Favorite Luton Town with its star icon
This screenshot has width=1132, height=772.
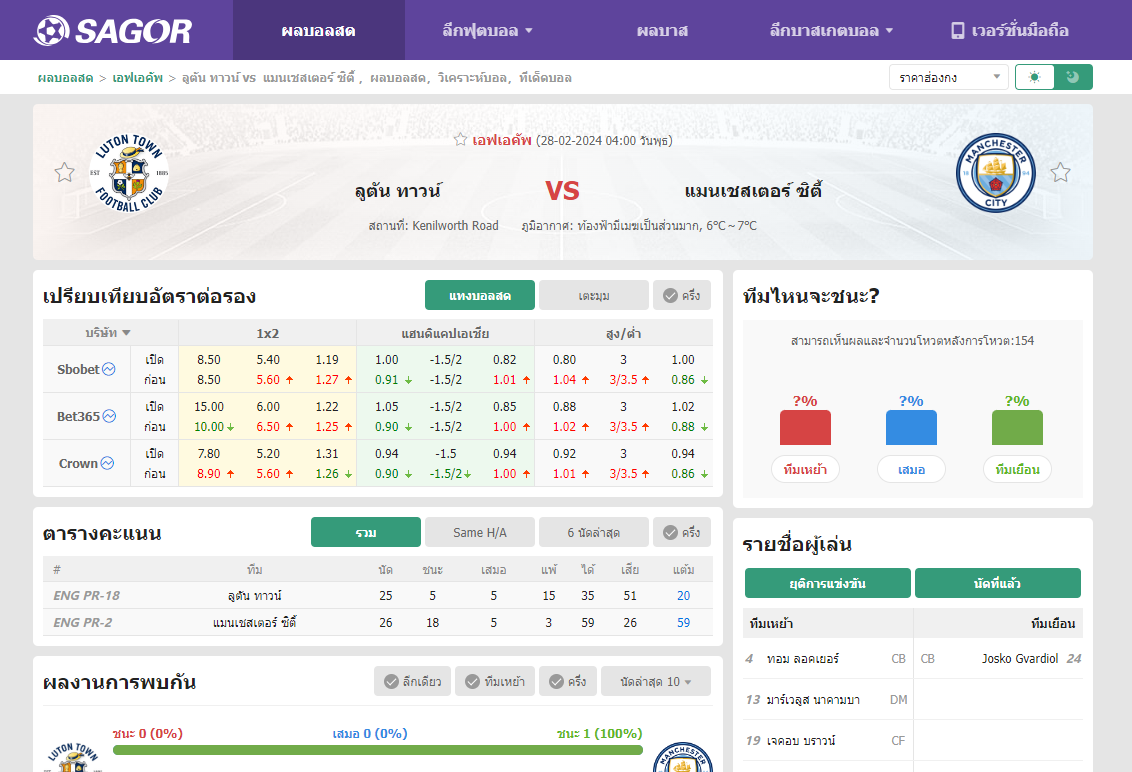(x=64, y=173)
